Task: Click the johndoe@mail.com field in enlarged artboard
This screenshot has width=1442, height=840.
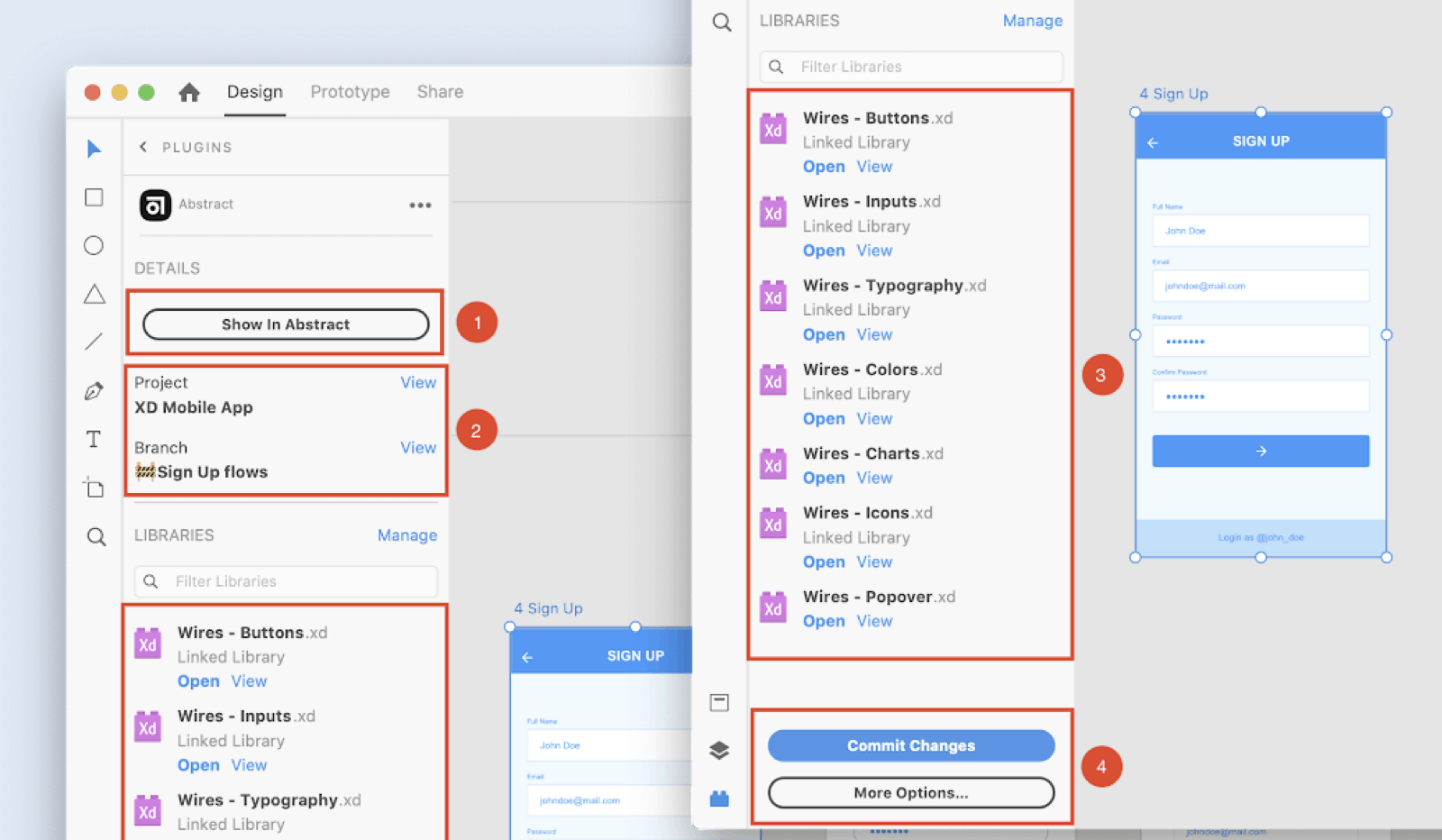Action: tap(1261, 286)
